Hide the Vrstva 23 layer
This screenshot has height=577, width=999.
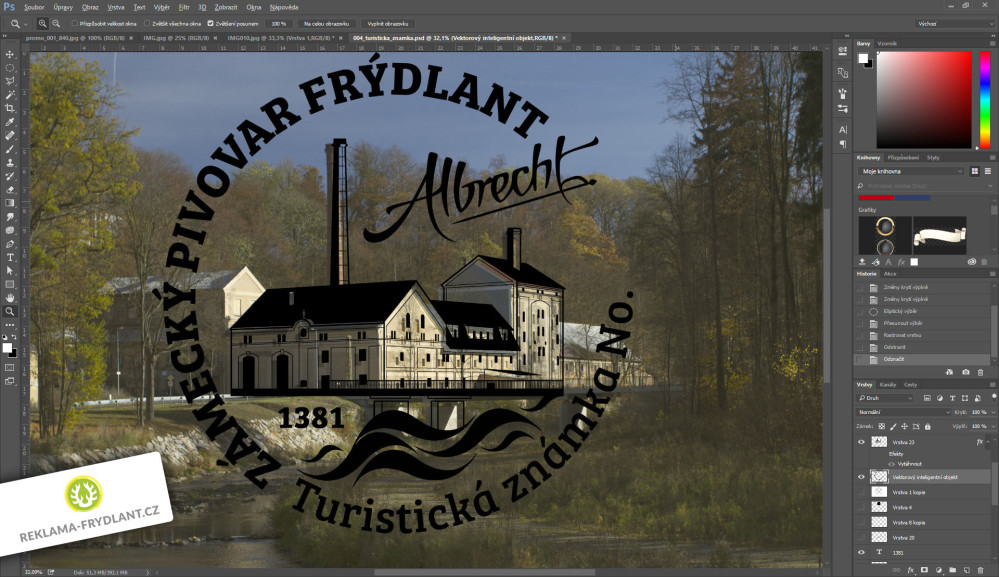point(861,441)
